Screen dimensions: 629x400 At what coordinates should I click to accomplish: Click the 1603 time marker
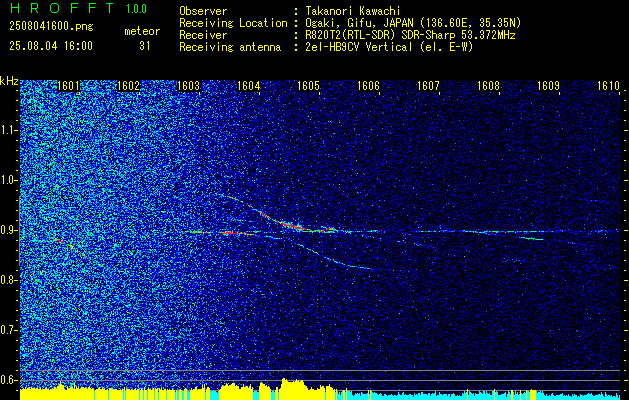click(189, 86)
